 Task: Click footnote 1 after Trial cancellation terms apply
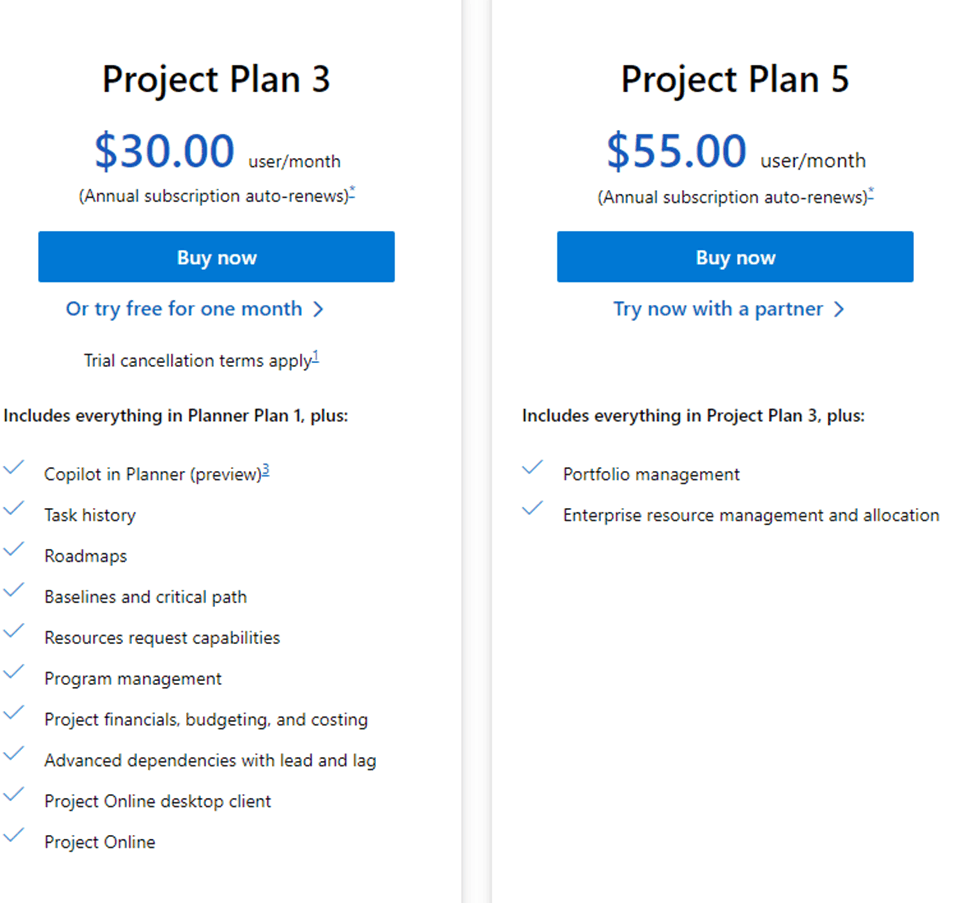point(314,355)
